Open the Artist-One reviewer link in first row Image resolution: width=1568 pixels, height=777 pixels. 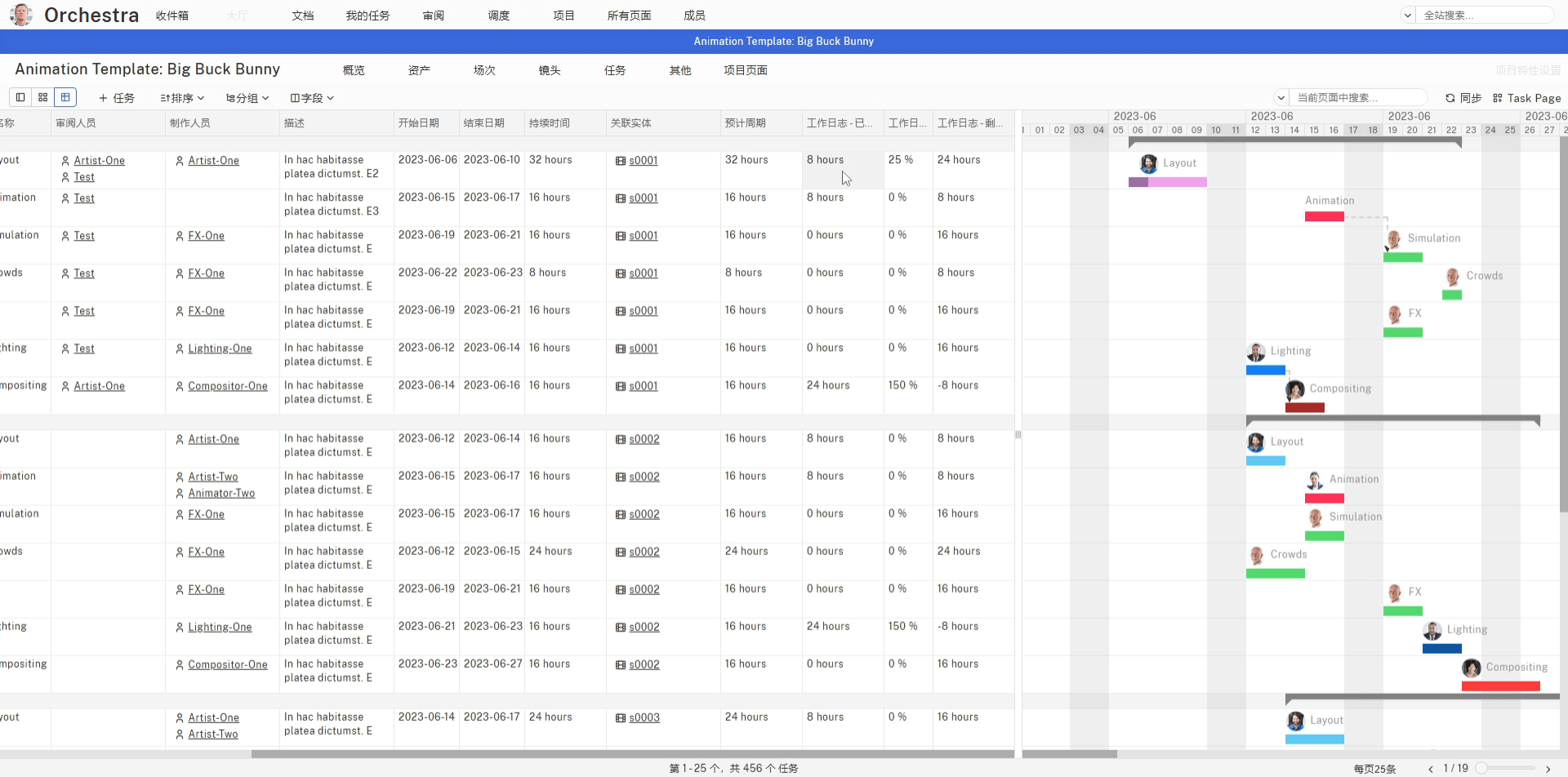[99, 161]
